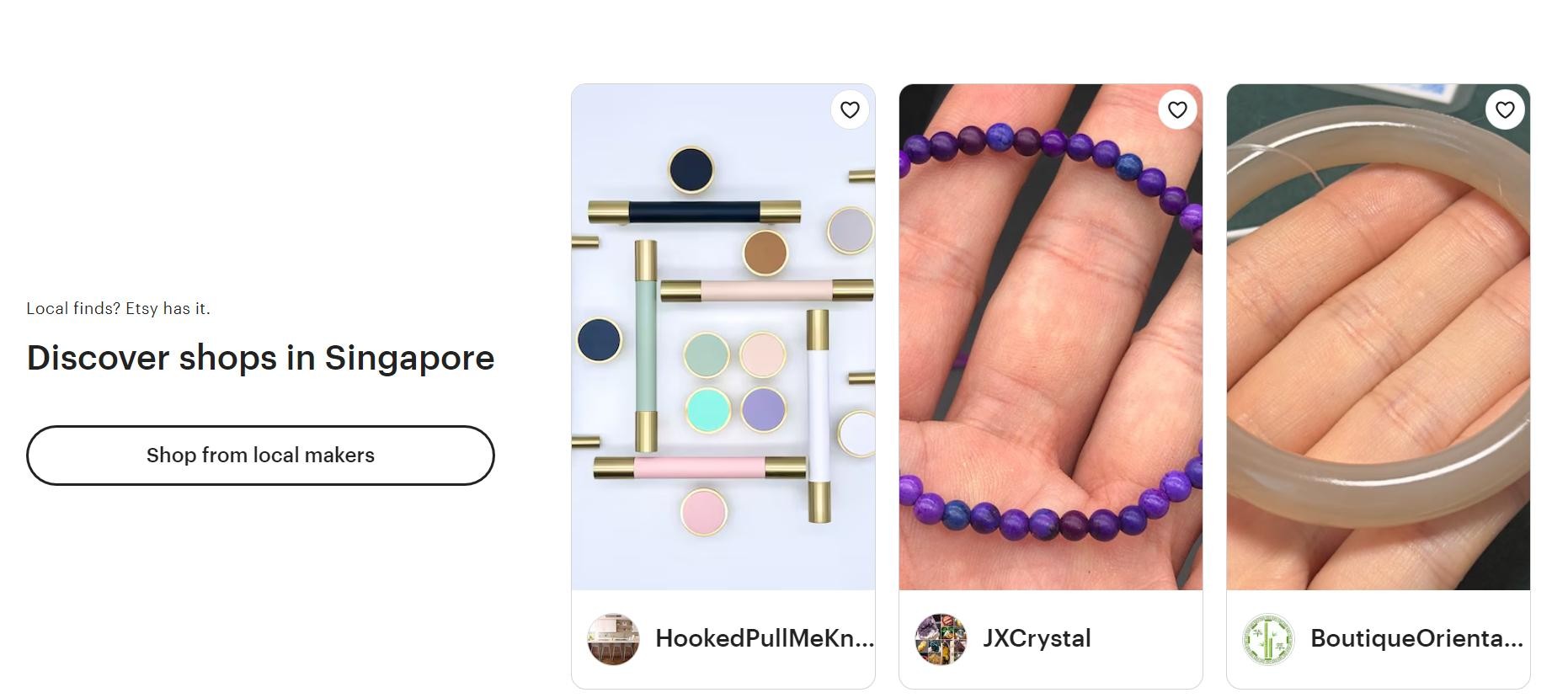The width and height of the screenshot is (1568, 698).
Task: Visit the JXCrystal shop name link
Action: click(x=1037, y=638)
